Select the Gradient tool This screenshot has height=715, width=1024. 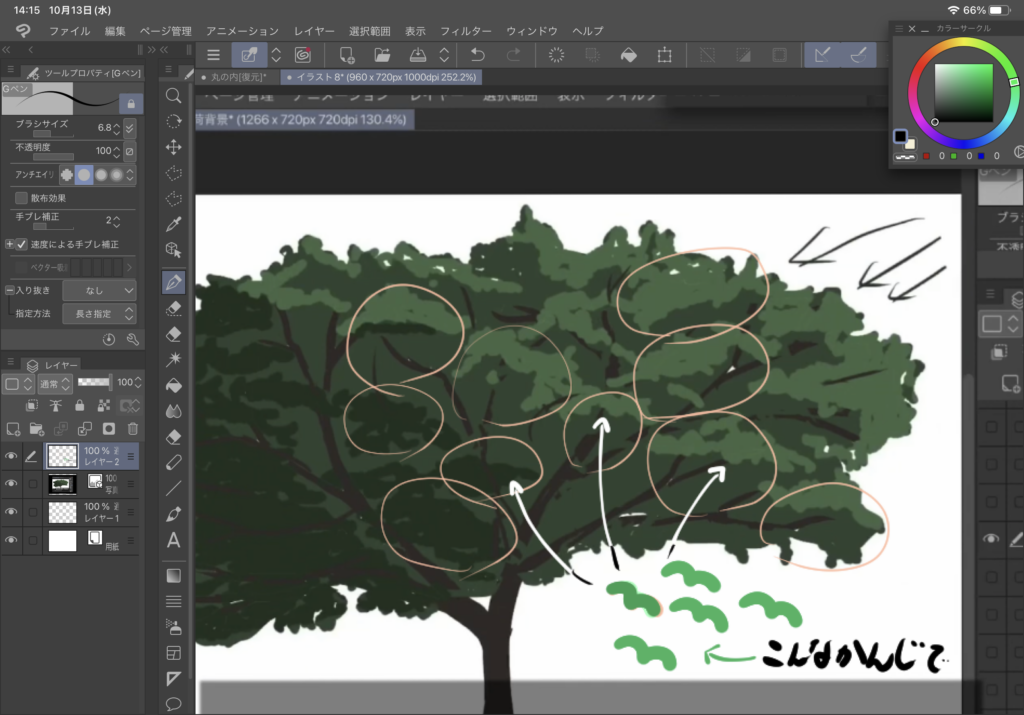(173, 575)
